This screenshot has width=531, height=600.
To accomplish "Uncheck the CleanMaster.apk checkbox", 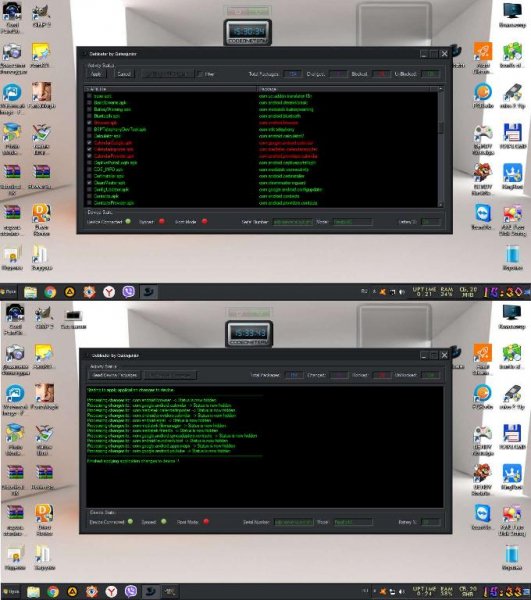I will 90,183.
